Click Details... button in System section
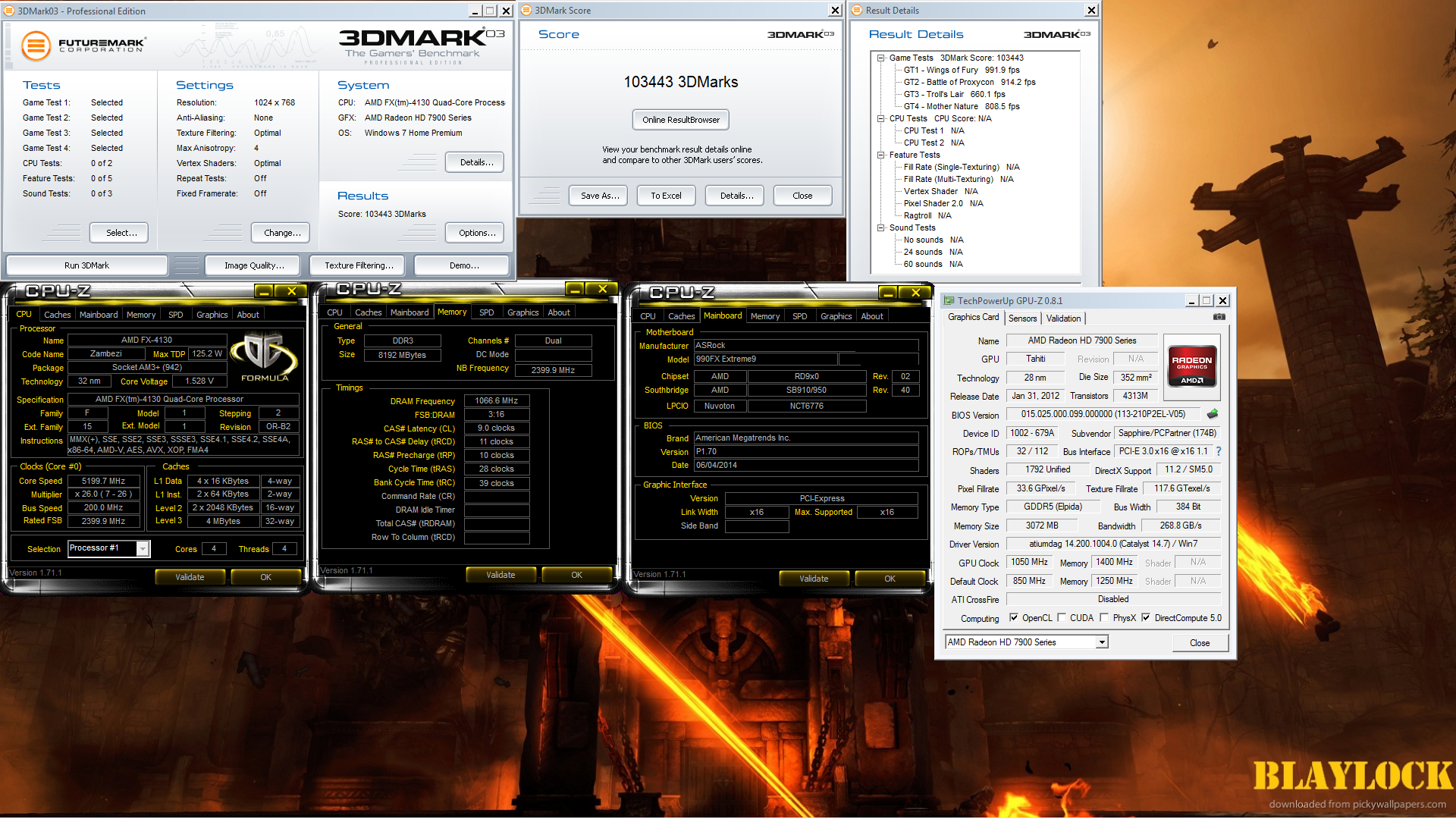The height and width of the screenshot is (819, 1456). point(476,162)
